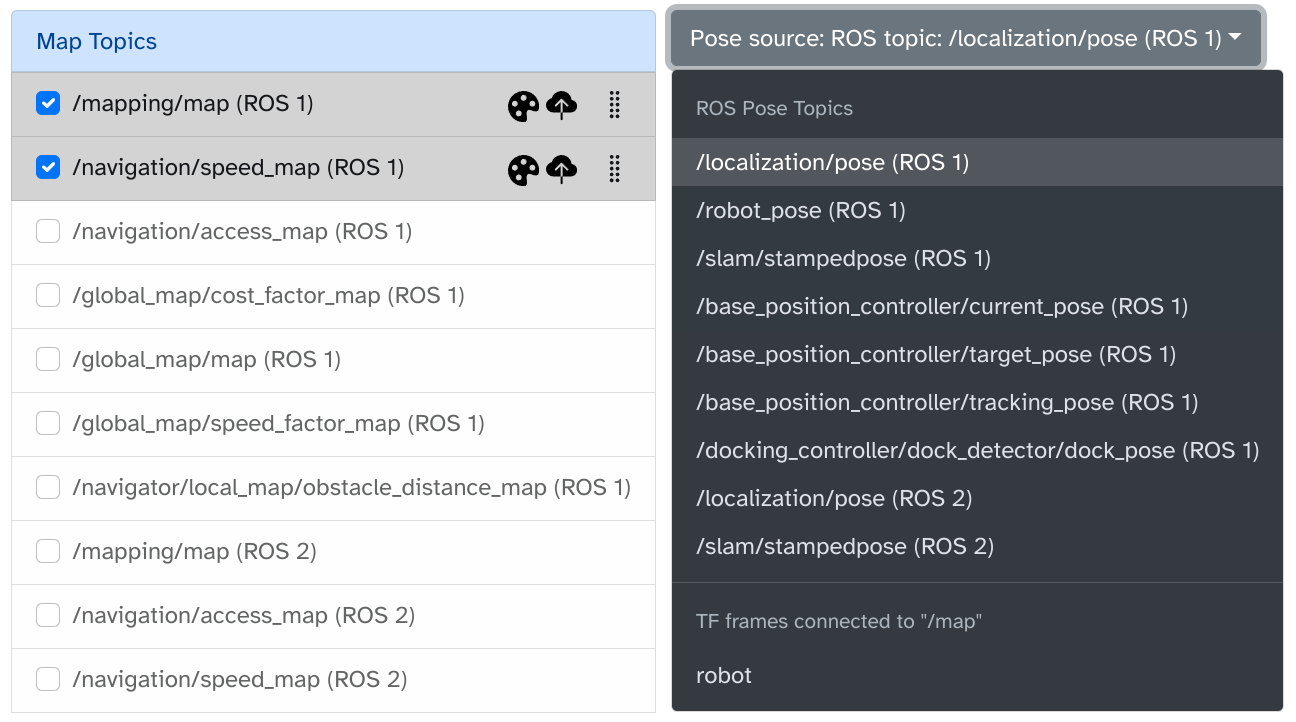This screenshot has height=722, width=1296.
Task: Click upload cloud icon for /mapping/map
Action: click(562, 106)
